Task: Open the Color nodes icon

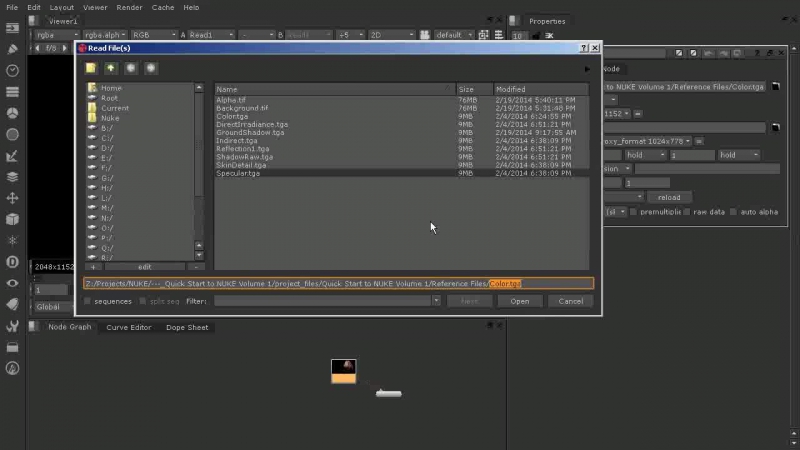Action: pos(12,113)
